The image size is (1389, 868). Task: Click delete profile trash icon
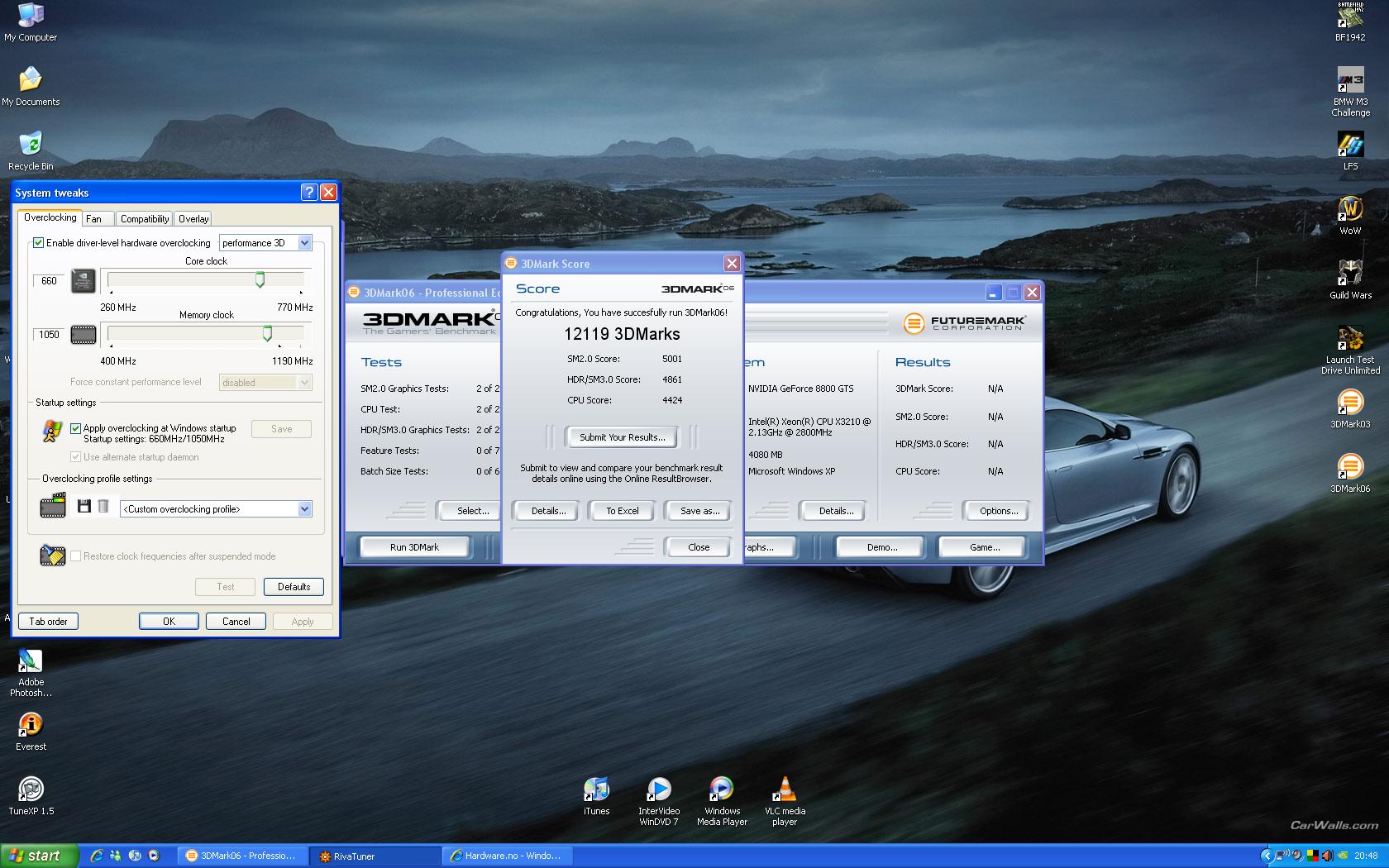[103, 506]
